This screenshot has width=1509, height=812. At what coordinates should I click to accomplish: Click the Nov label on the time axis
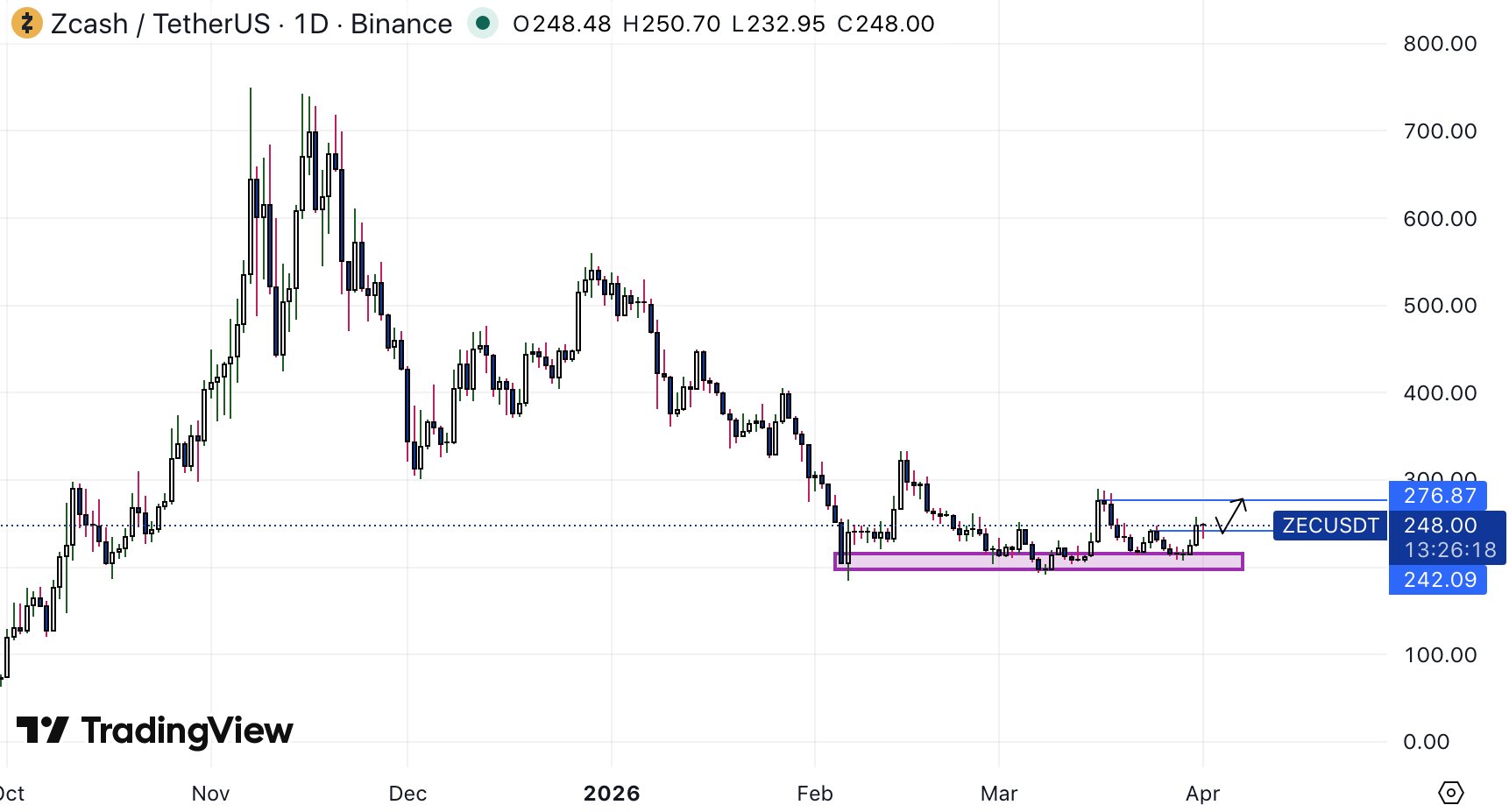[210, 794]
